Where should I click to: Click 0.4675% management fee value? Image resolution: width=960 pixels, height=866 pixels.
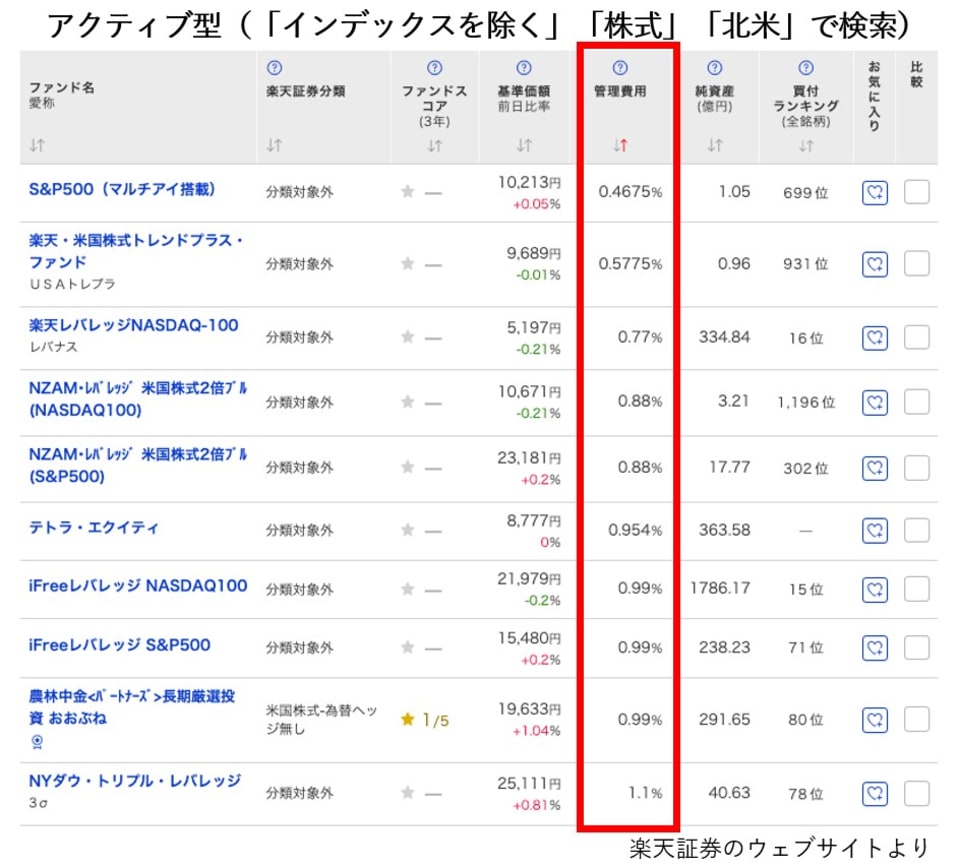(x=630, y=192)
